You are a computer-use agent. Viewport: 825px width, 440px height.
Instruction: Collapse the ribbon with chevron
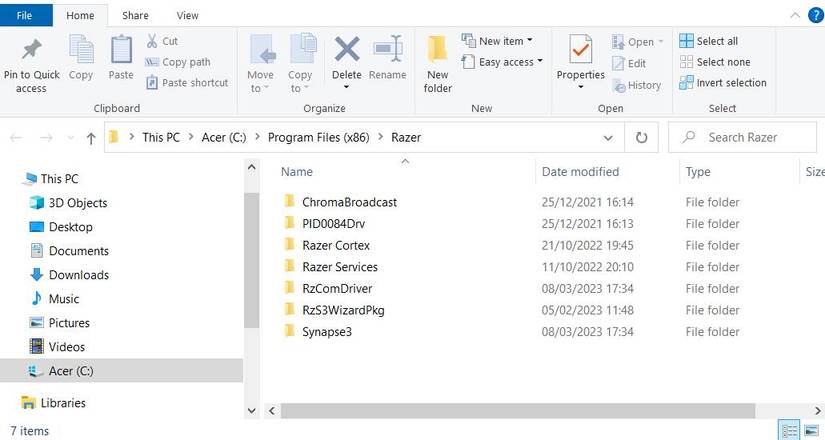click(795, 16)
